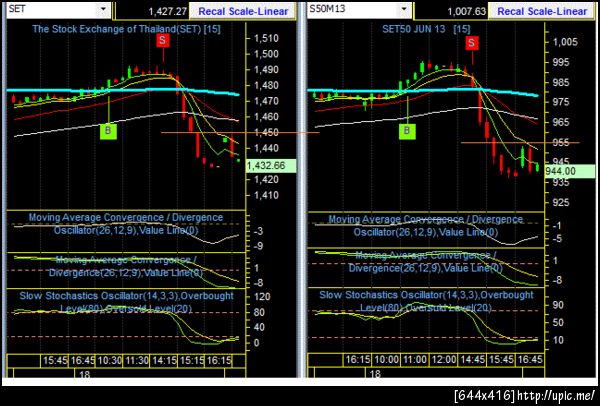600x406 pixels.
Task: Select MACD Oscillator label in S50M13 panel
Action: (x=426, y=225)
